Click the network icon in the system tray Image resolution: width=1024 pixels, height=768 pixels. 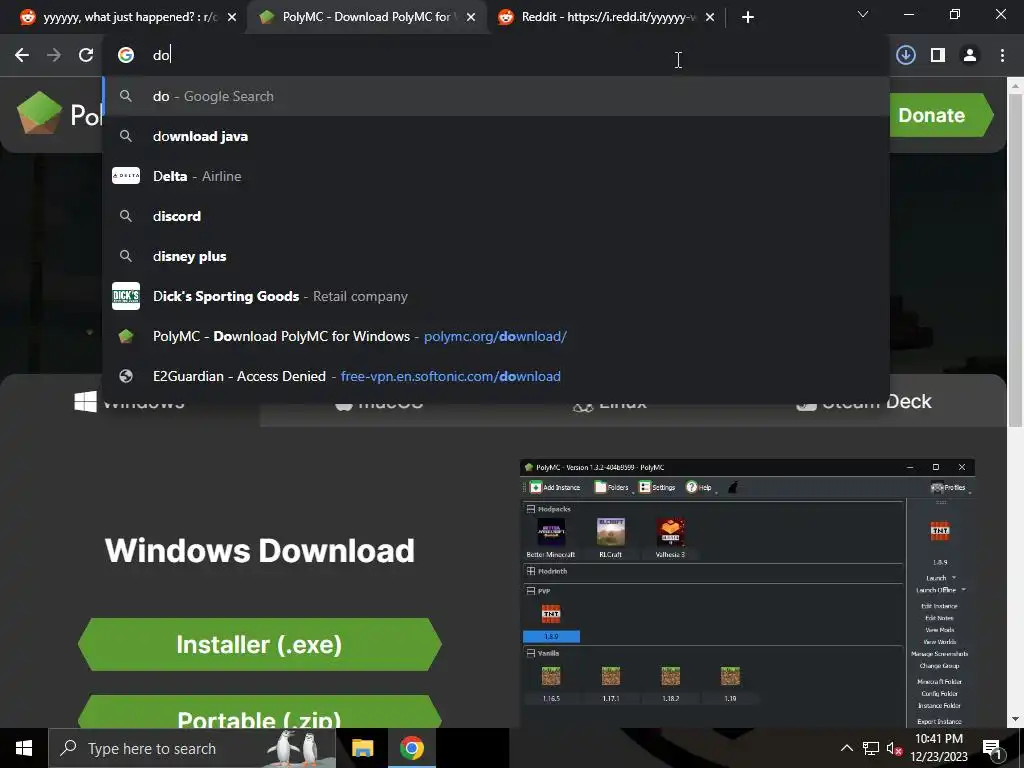[871, 748]
